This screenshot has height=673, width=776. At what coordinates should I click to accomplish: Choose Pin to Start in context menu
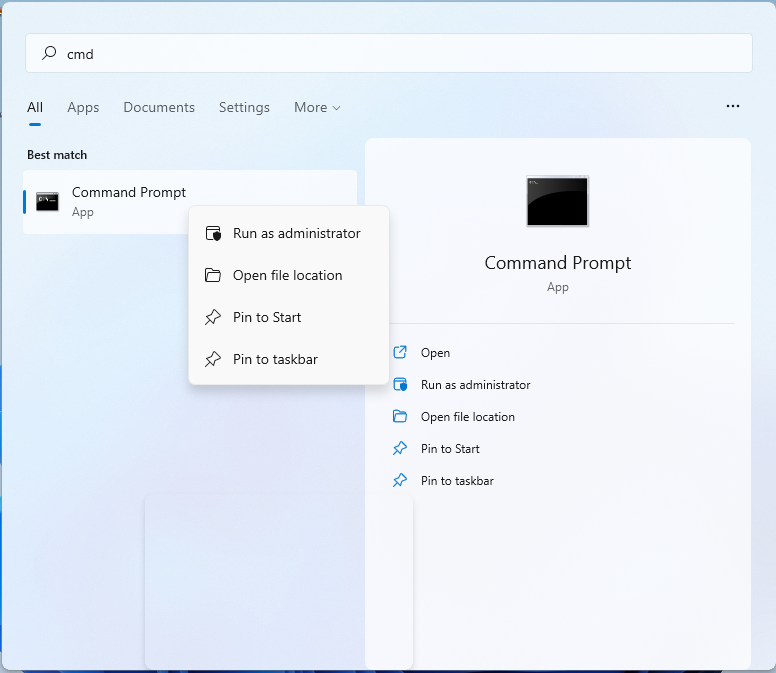pyautogui.click(x=289, y=317)
